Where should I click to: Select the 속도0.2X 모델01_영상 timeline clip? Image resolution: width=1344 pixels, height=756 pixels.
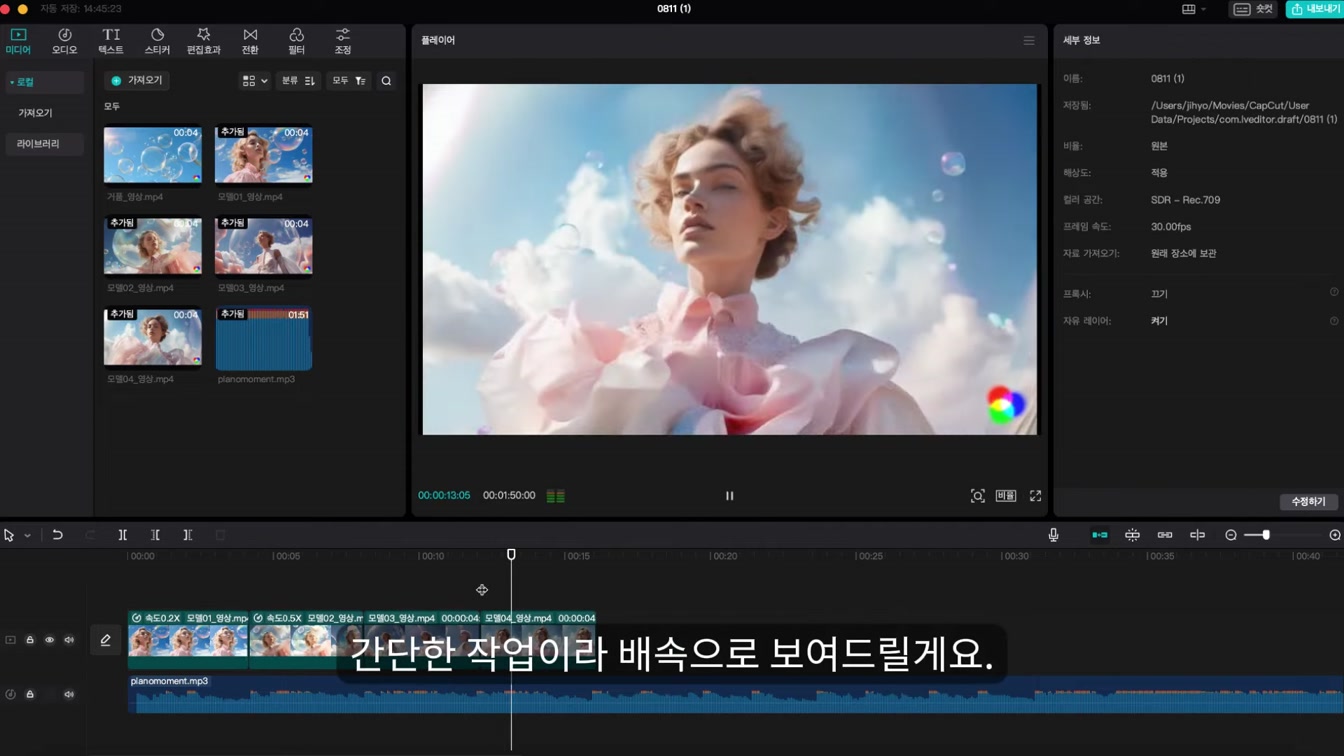tap(188, 640)
